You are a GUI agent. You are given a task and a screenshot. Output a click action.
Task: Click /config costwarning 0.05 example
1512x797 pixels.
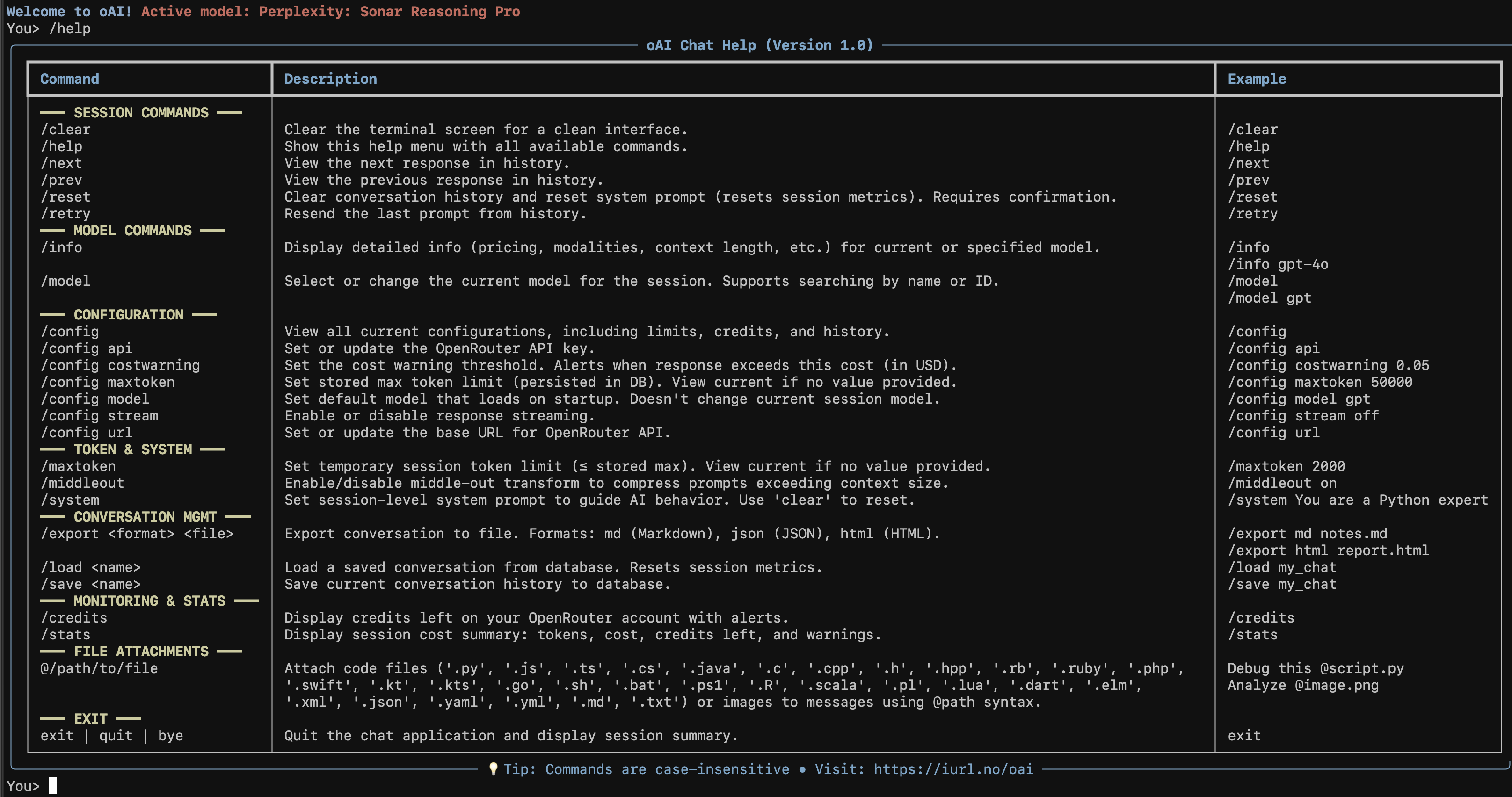(x=1328, y=365)
